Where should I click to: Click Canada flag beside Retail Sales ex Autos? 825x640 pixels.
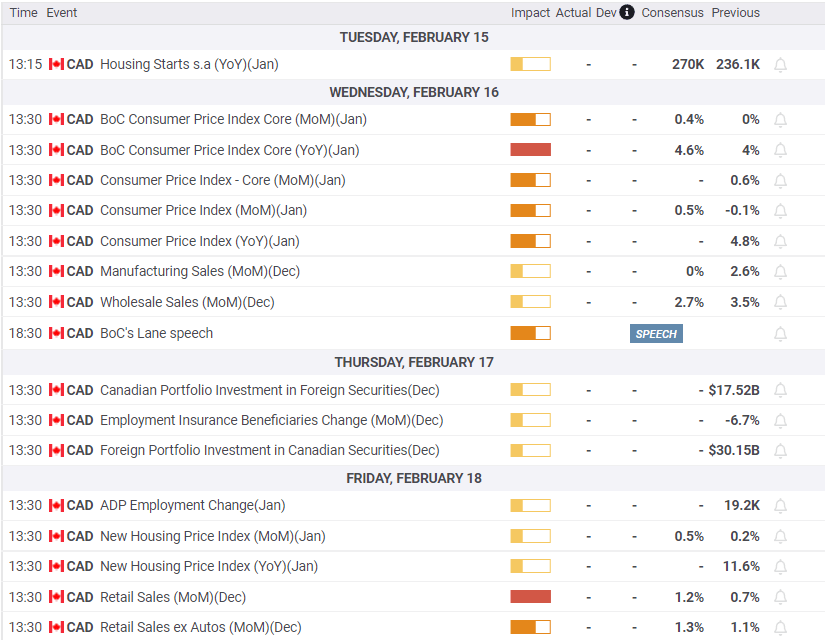56,627
